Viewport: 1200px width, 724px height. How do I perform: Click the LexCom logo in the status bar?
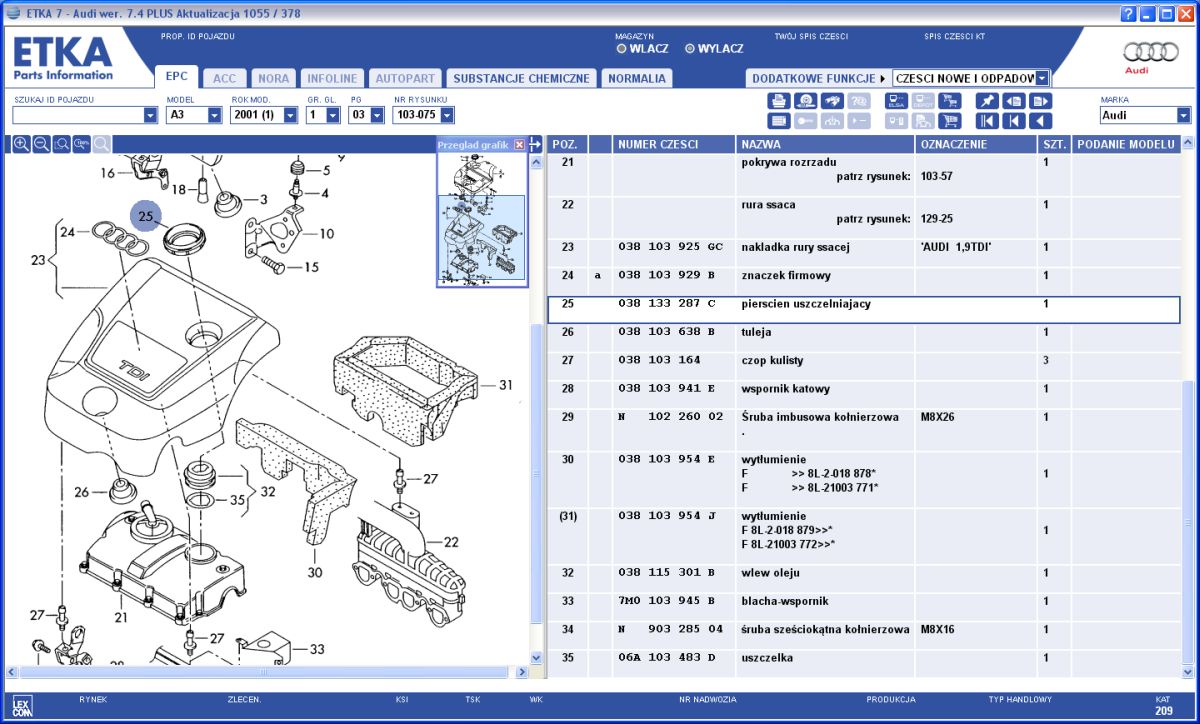(x=22, y=706)
